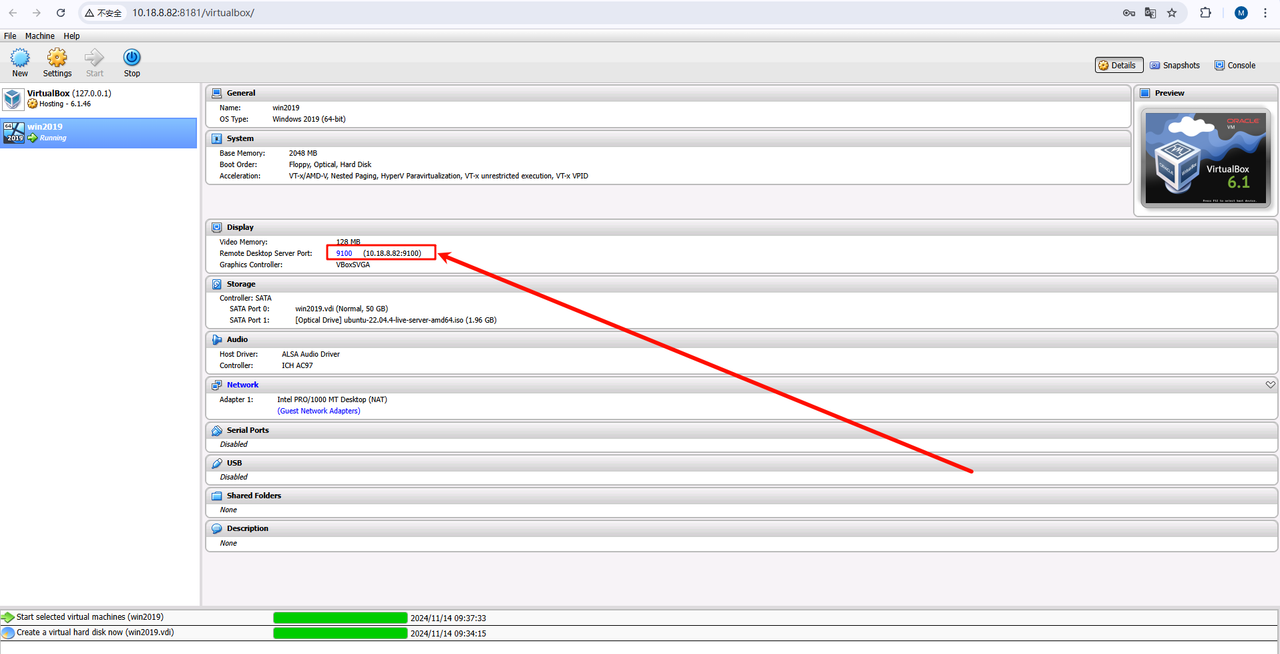Click the General section title
The height and width of the screenshot is (654, 1280).
241,93
